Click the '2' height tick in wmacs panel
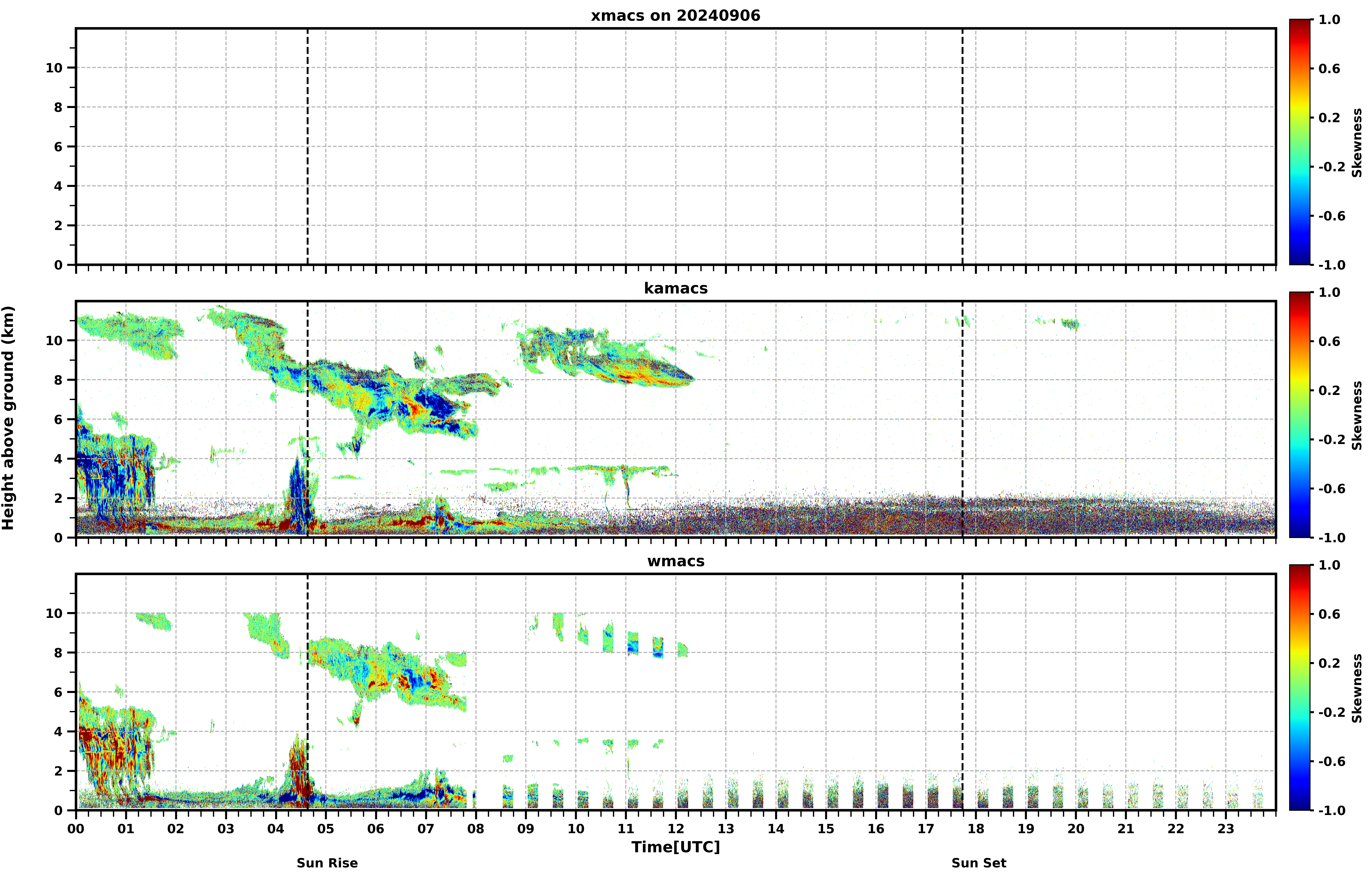Image resolution: width=1372 pixels, height=879 pixels. (x=58, y=771)
